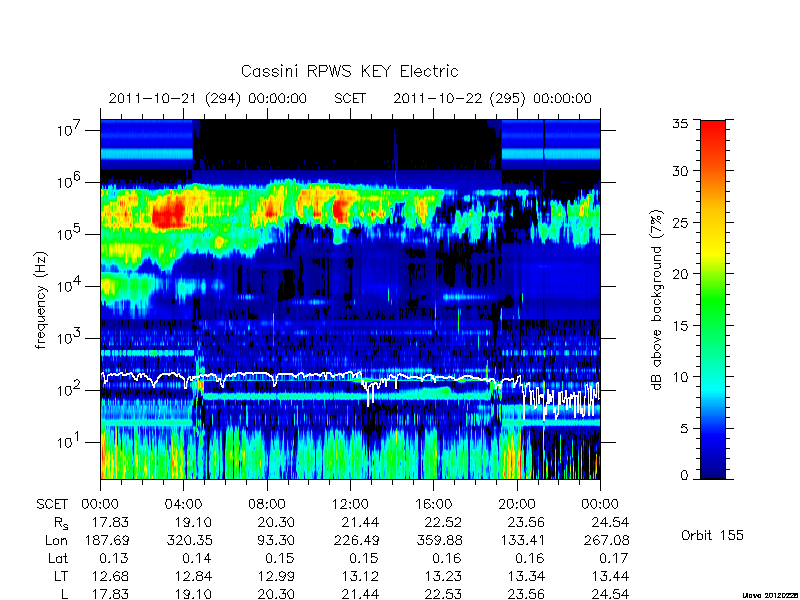
Task: Click the 'dB above background (7%)' label
Action: pyautogui.click(x=656, y=300)
